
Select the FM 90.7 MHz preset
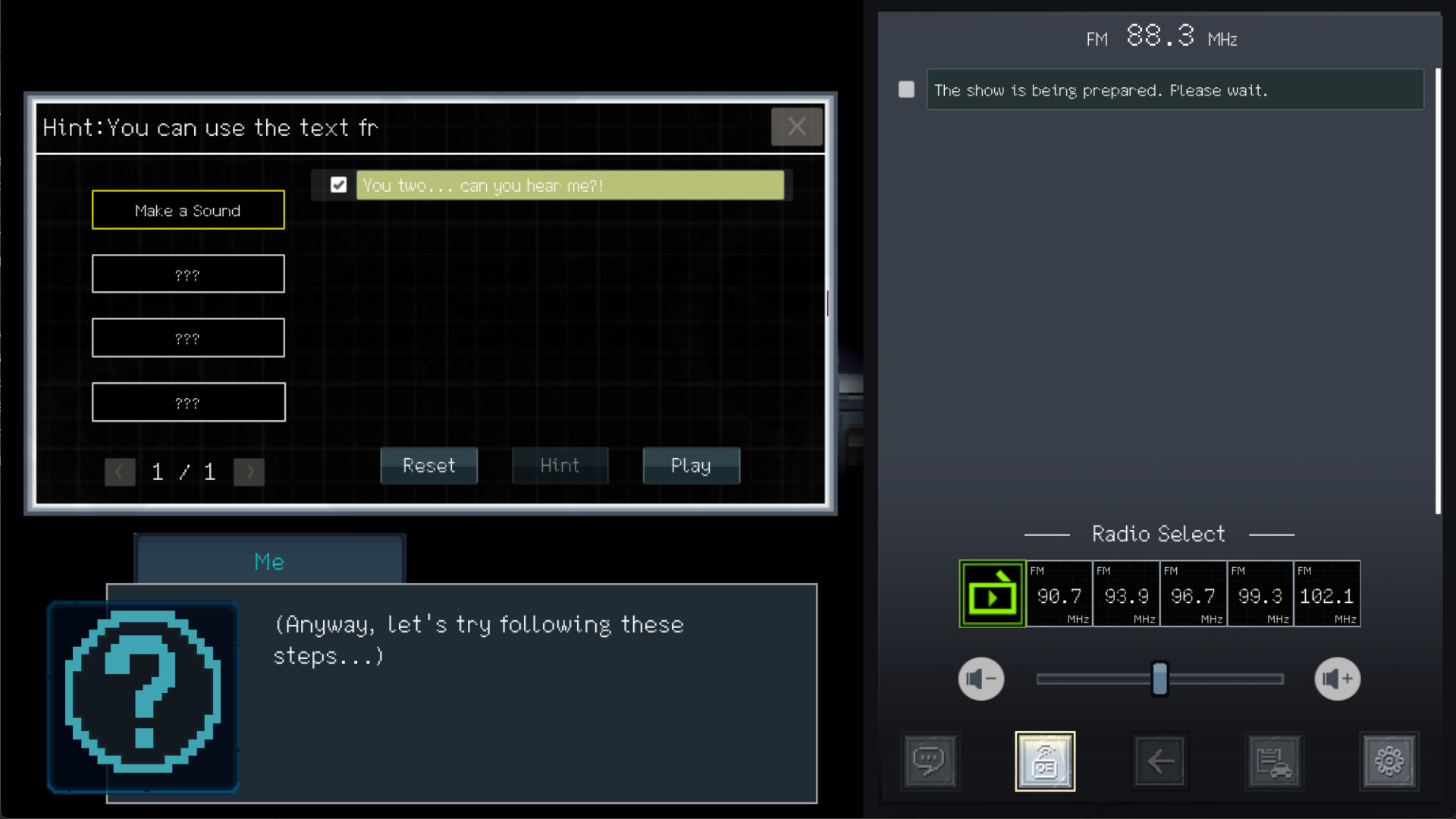[x=1059, y=594]
